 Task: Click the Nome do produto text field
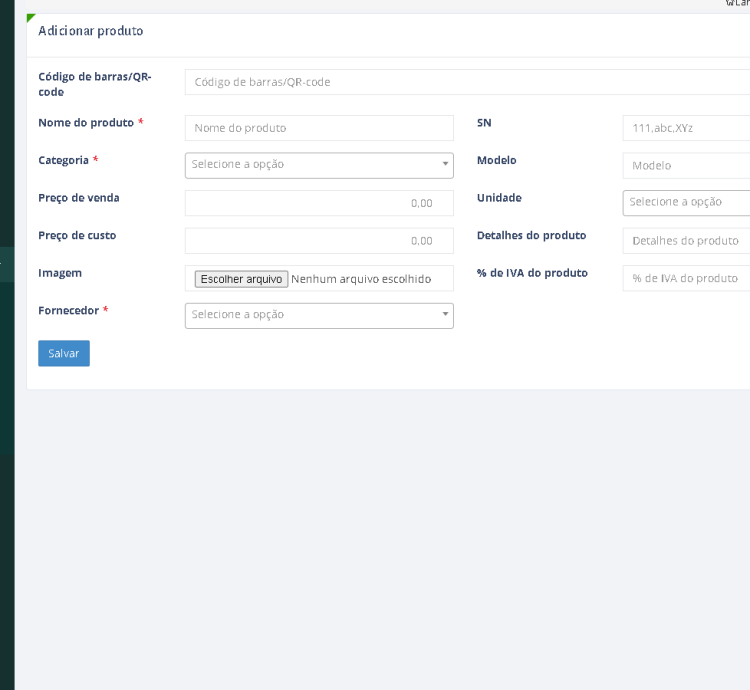click(x=319, y=128)
